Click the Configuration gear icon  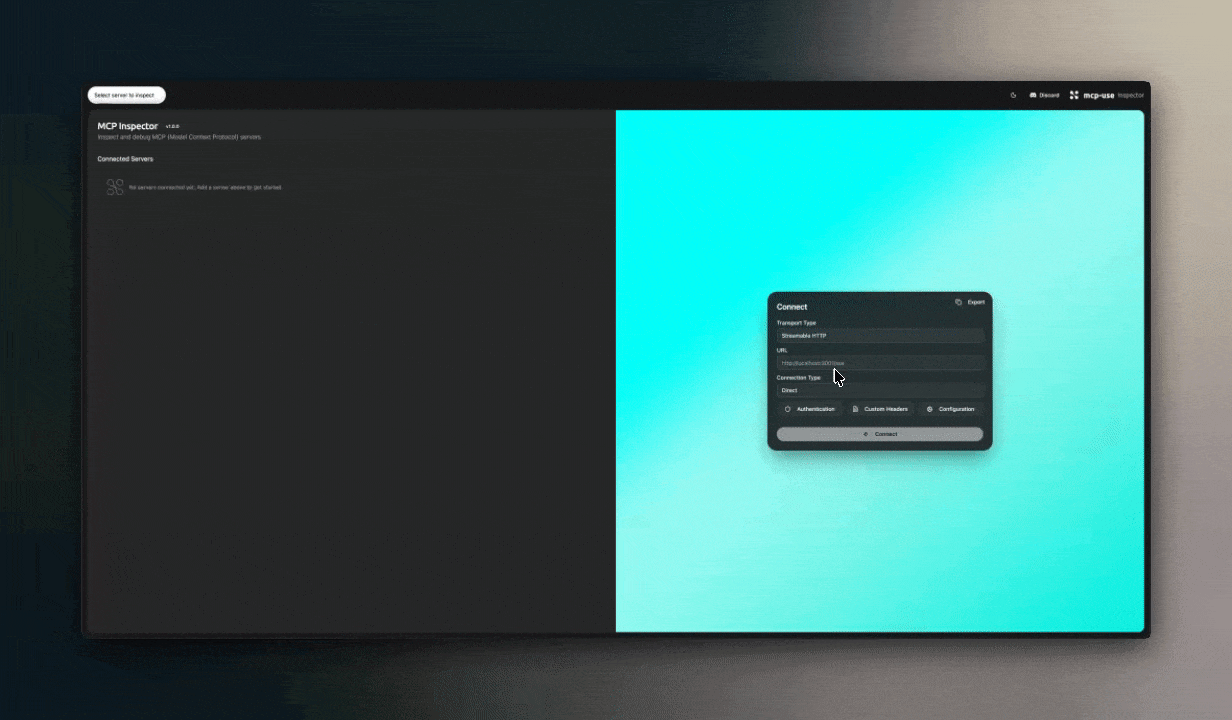(929, 409)
